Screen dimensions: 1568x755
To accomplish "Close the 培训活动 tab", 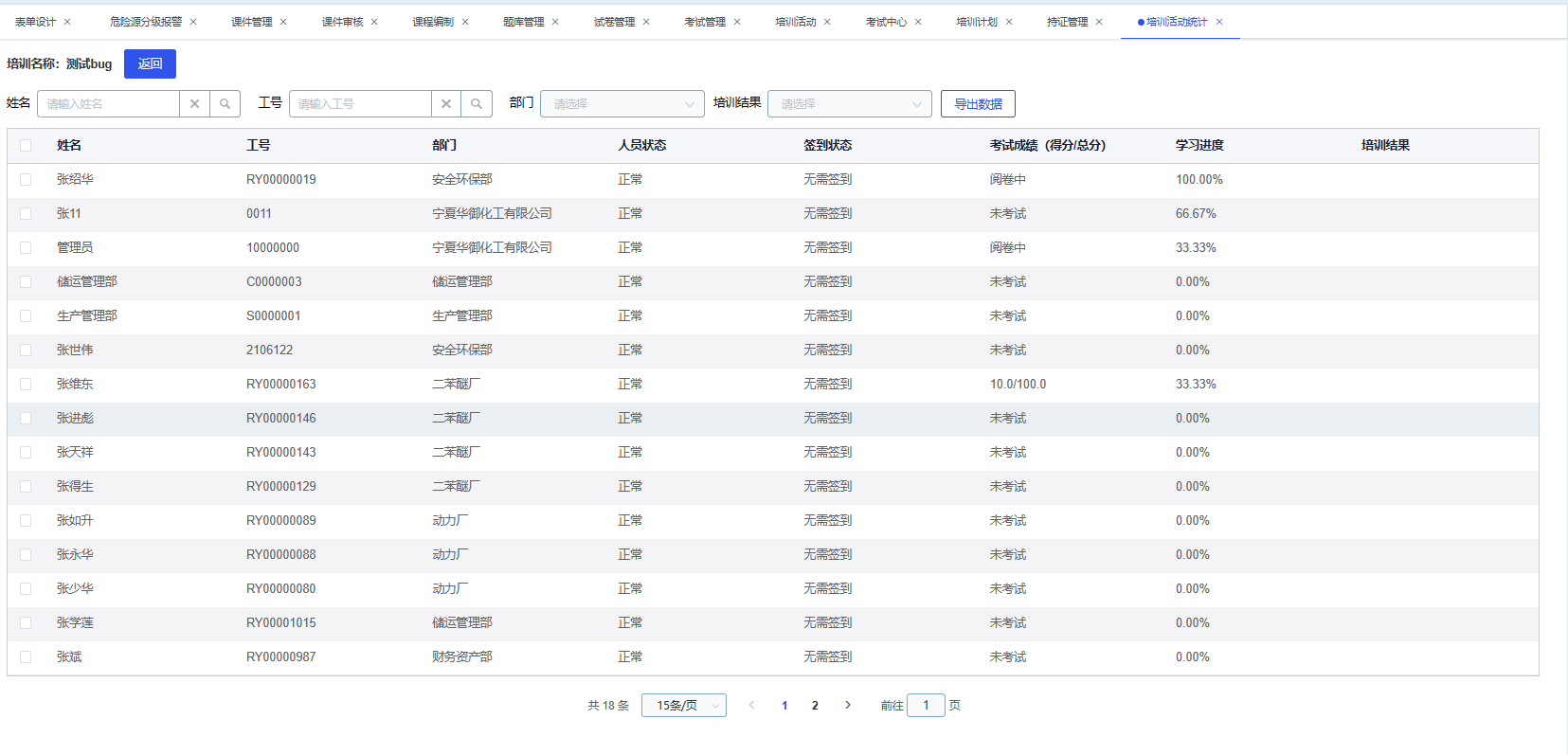I will pos(827,22).
